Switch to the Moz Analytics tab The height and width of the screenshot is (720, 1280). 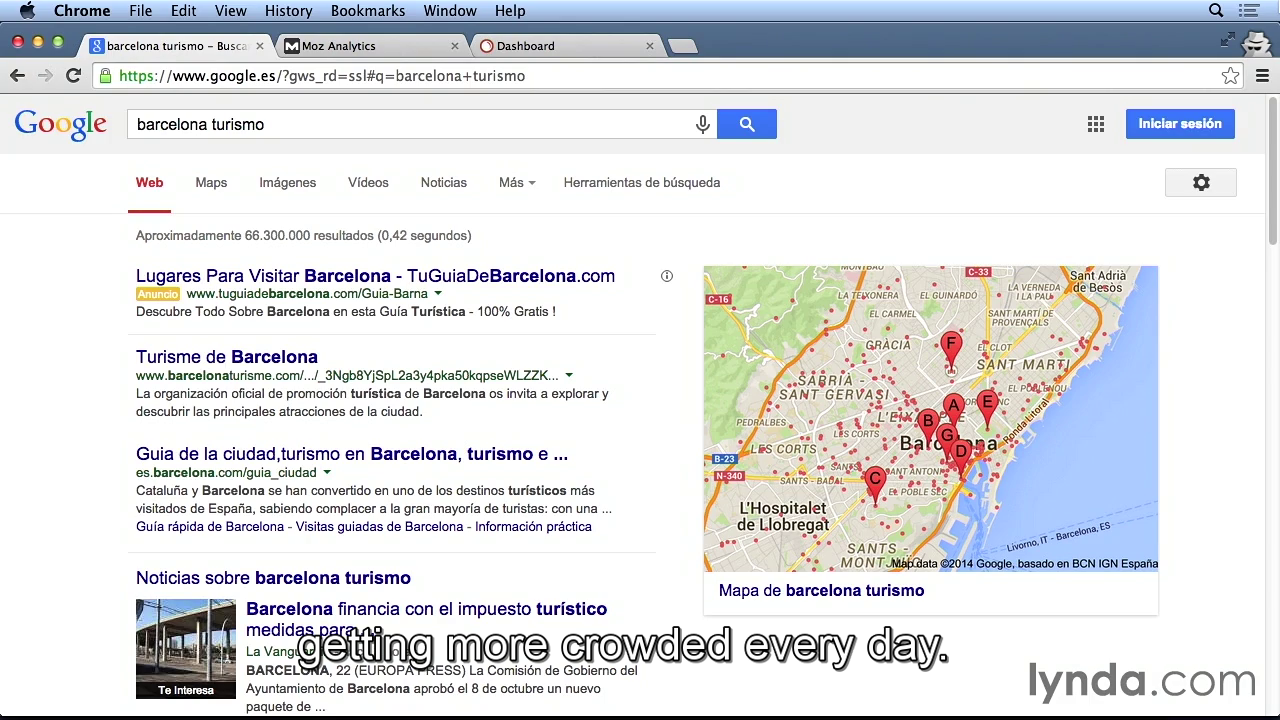[x=370, y=46]
